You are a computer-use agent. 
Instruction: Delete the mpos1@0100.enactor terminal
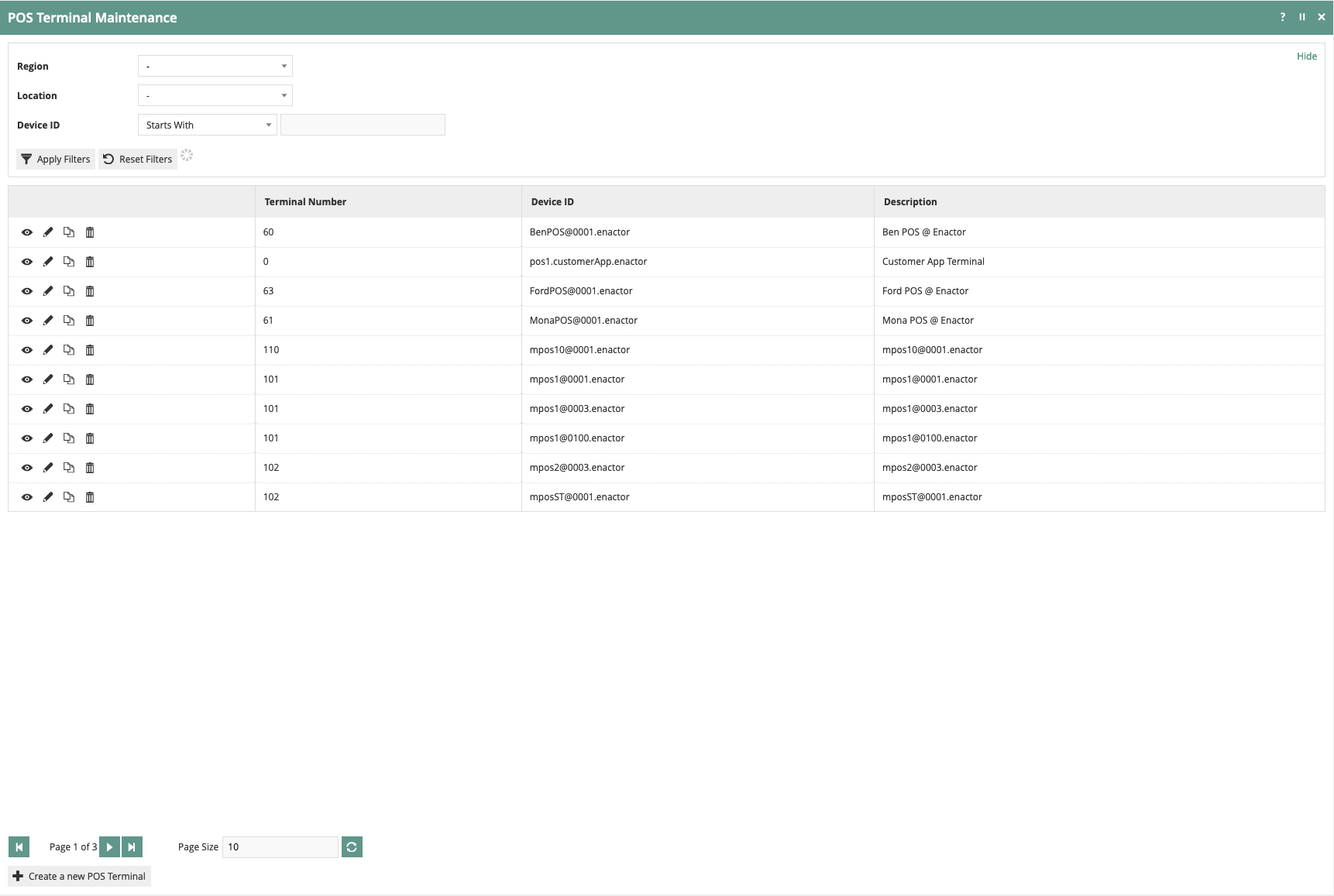[90, 438]
